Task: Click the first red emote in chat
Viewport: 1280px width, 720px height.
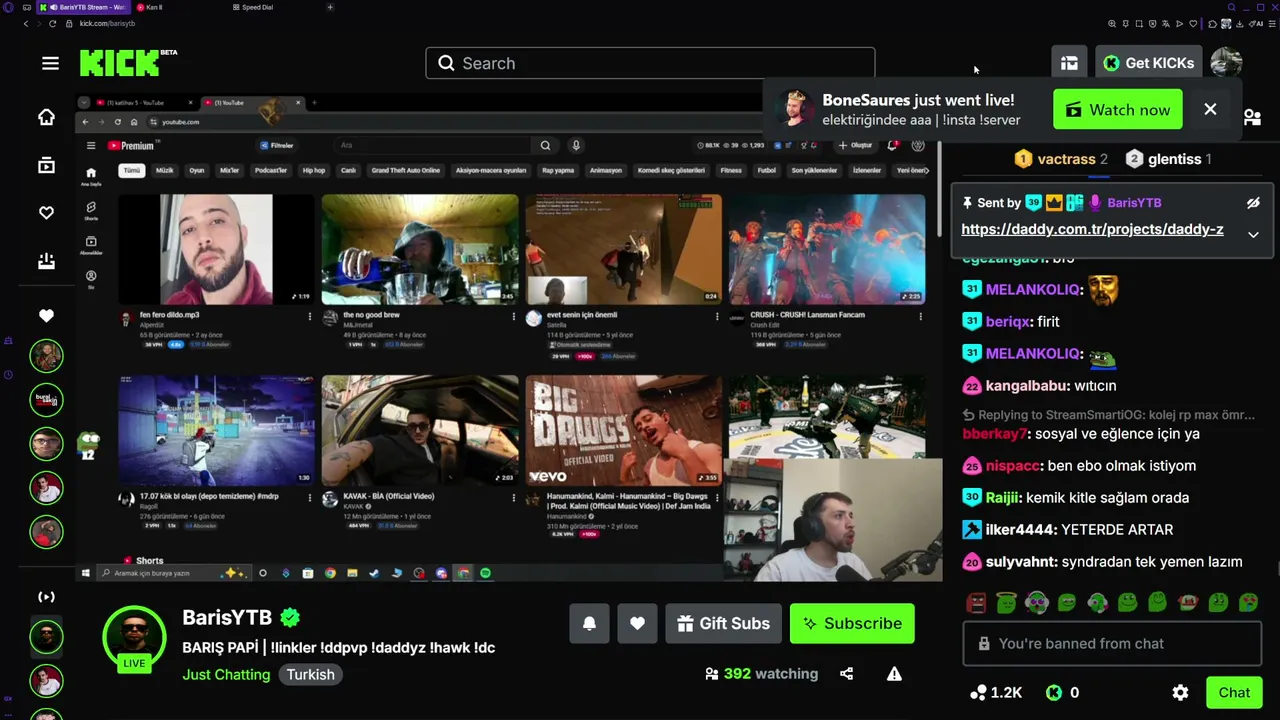Action: (x=976, y=602)
